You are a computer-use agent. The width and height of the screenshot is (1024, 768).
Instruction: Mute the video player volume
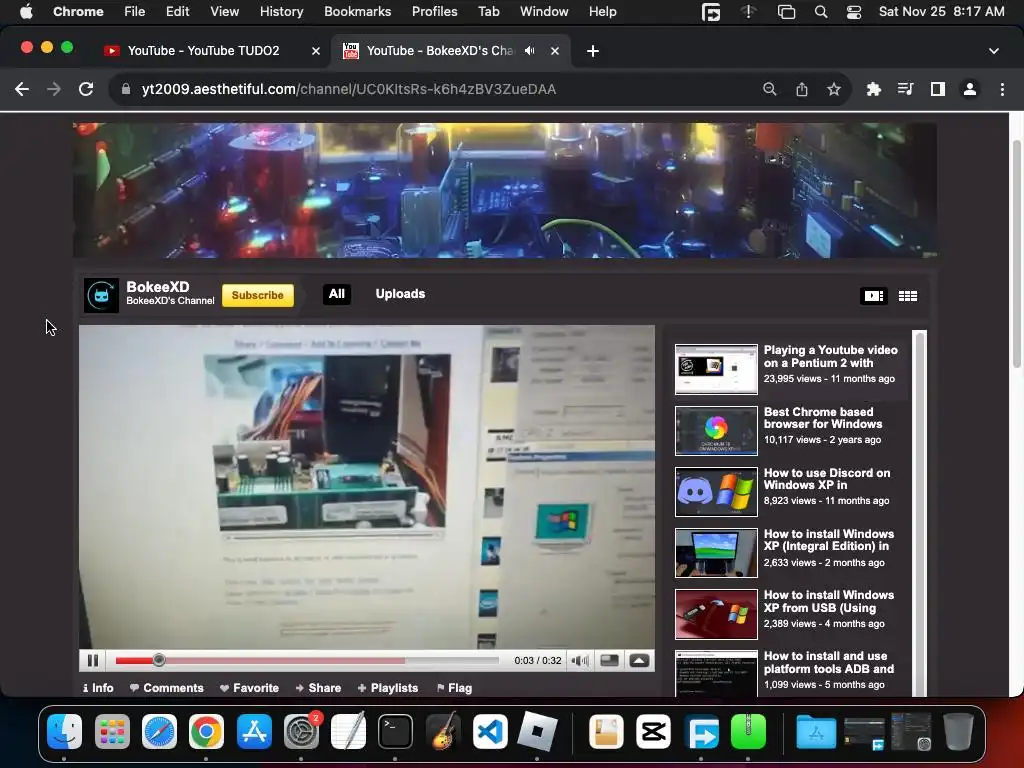pos(579,660)
